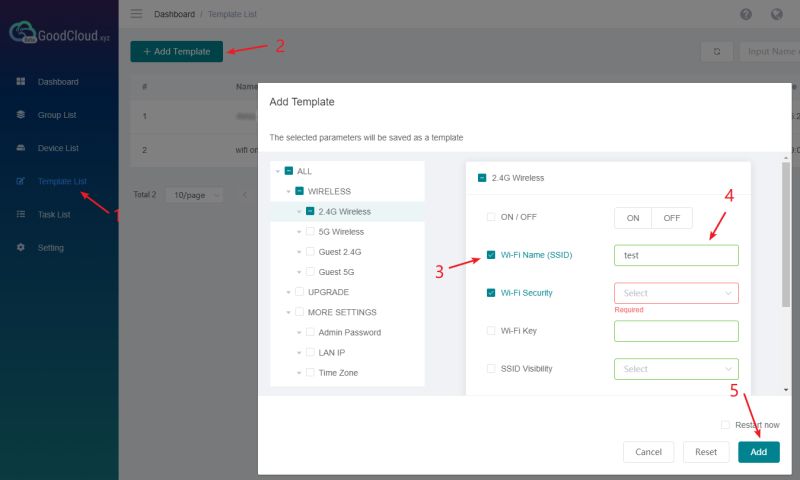Select the 5G Wireless tree item

tap(341, 232)
